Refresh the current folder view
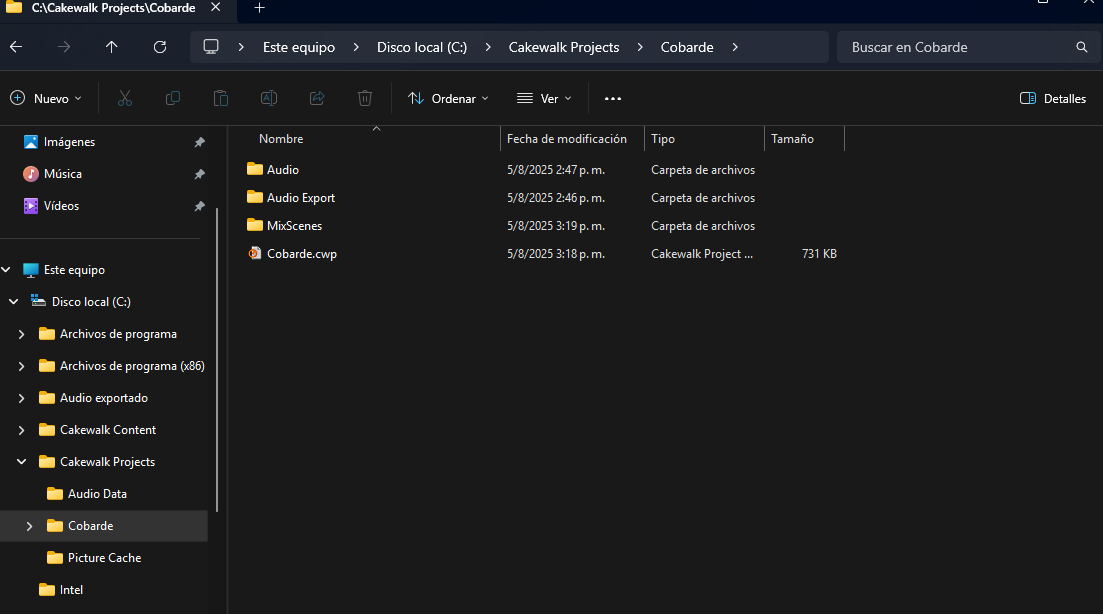The image size is (1103, 614). click(160, 47)
